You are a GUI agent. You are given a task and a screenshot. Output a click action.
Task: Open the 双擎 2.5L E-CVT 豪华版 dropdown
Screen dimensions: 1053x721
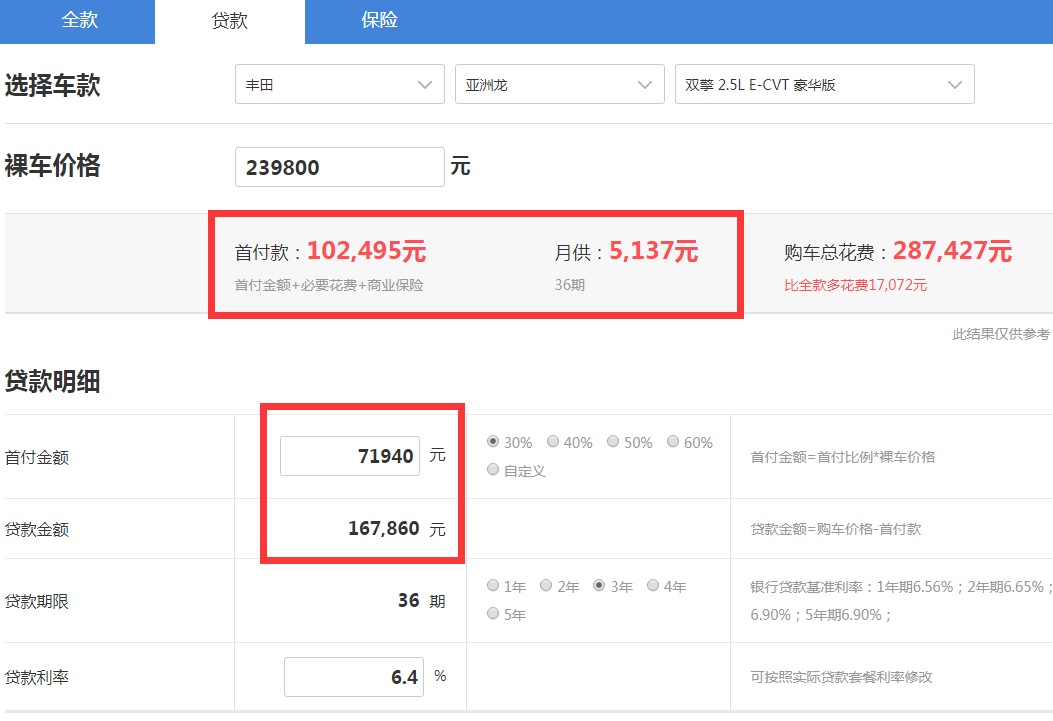click(825, 84)
